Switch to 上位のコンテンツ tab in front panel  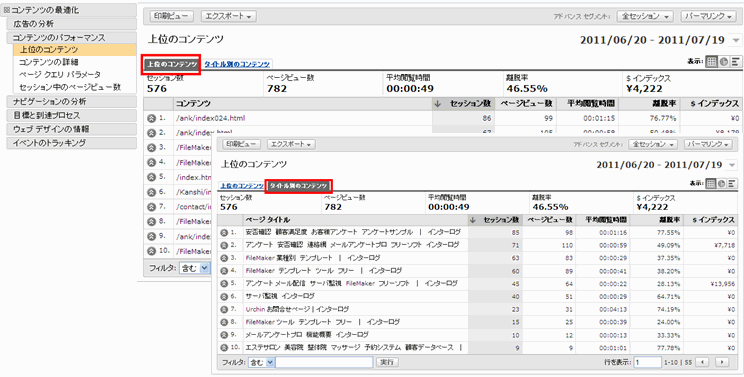tap(242, 186)
